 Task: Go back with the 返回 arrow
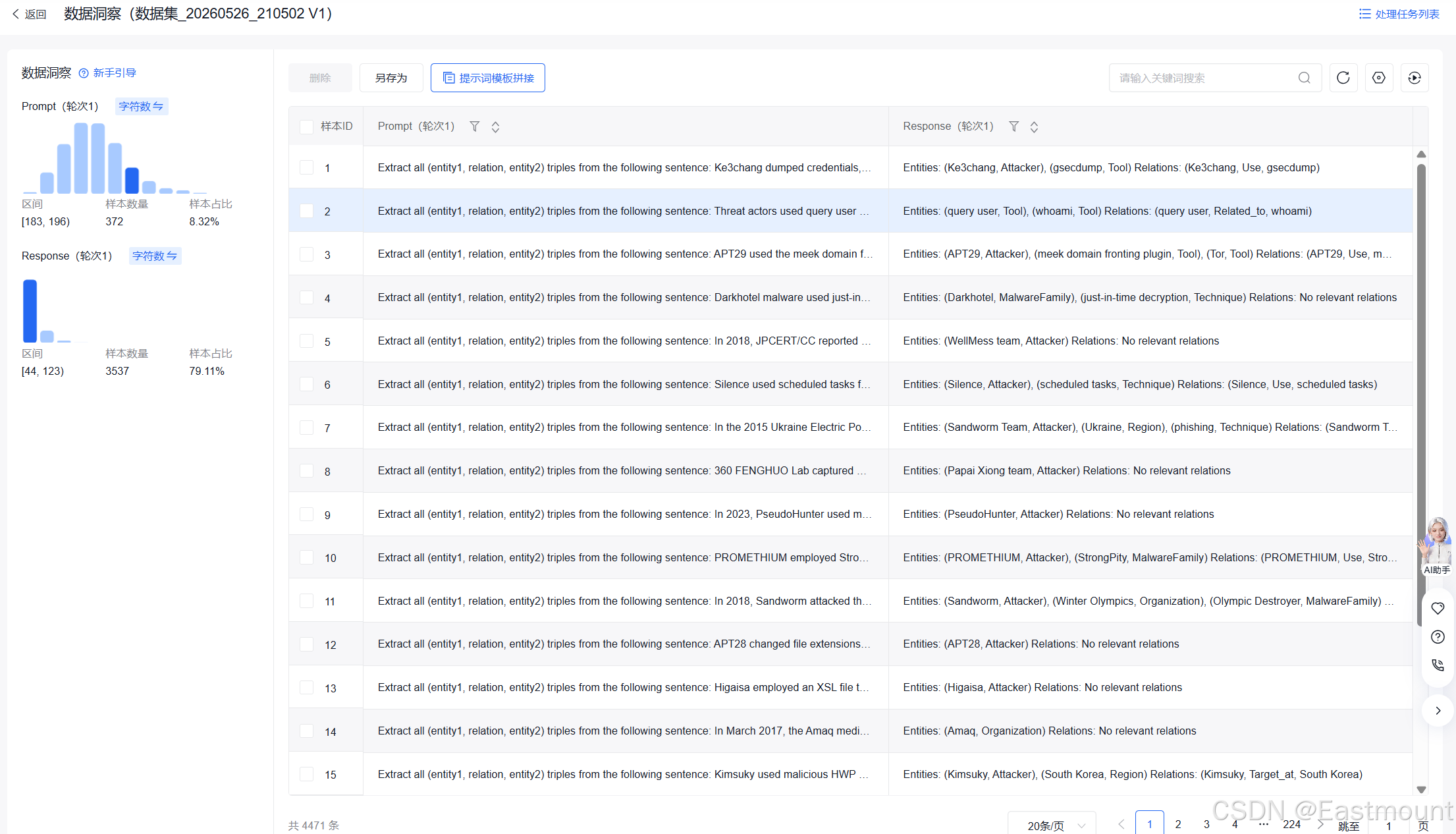point(29,14)
